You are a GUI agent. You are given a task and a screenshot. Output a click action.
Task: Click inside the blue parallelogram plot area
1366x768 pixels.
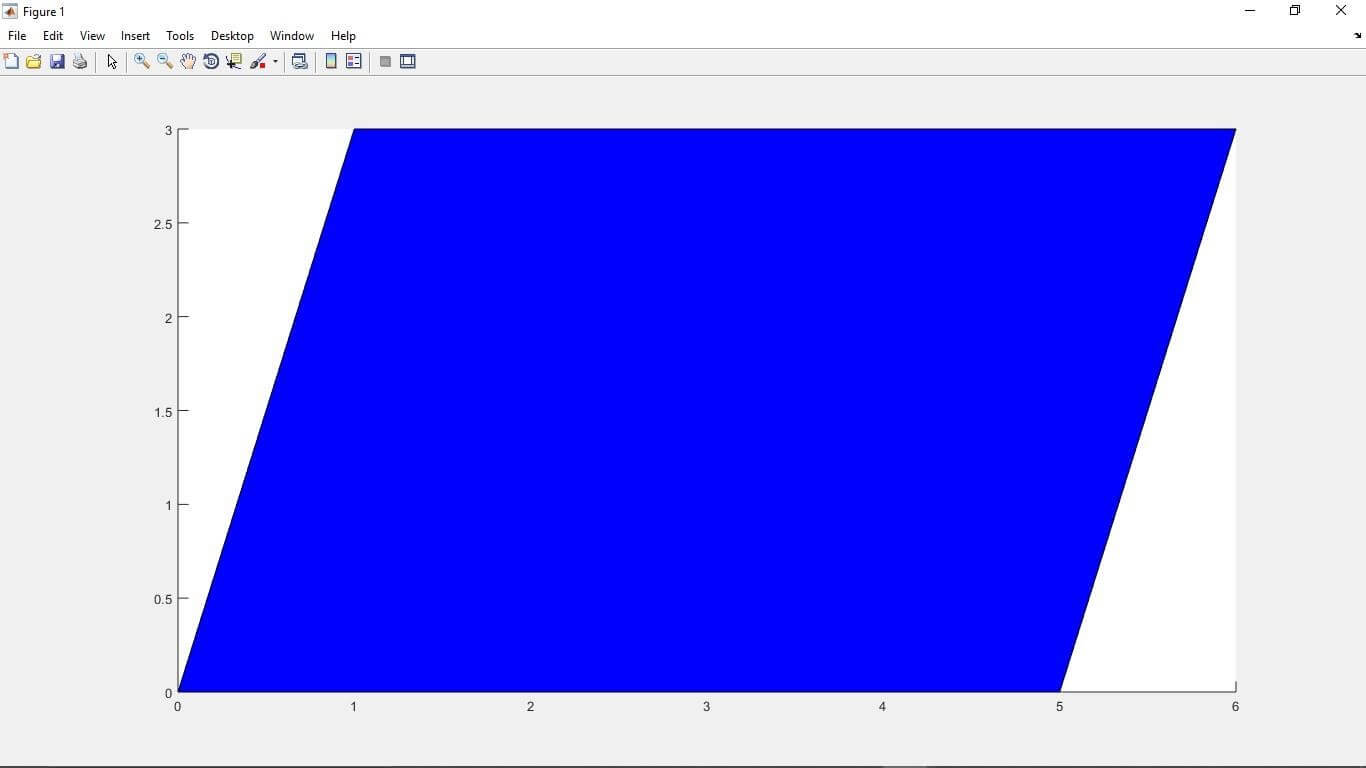(x=700, y=400)
